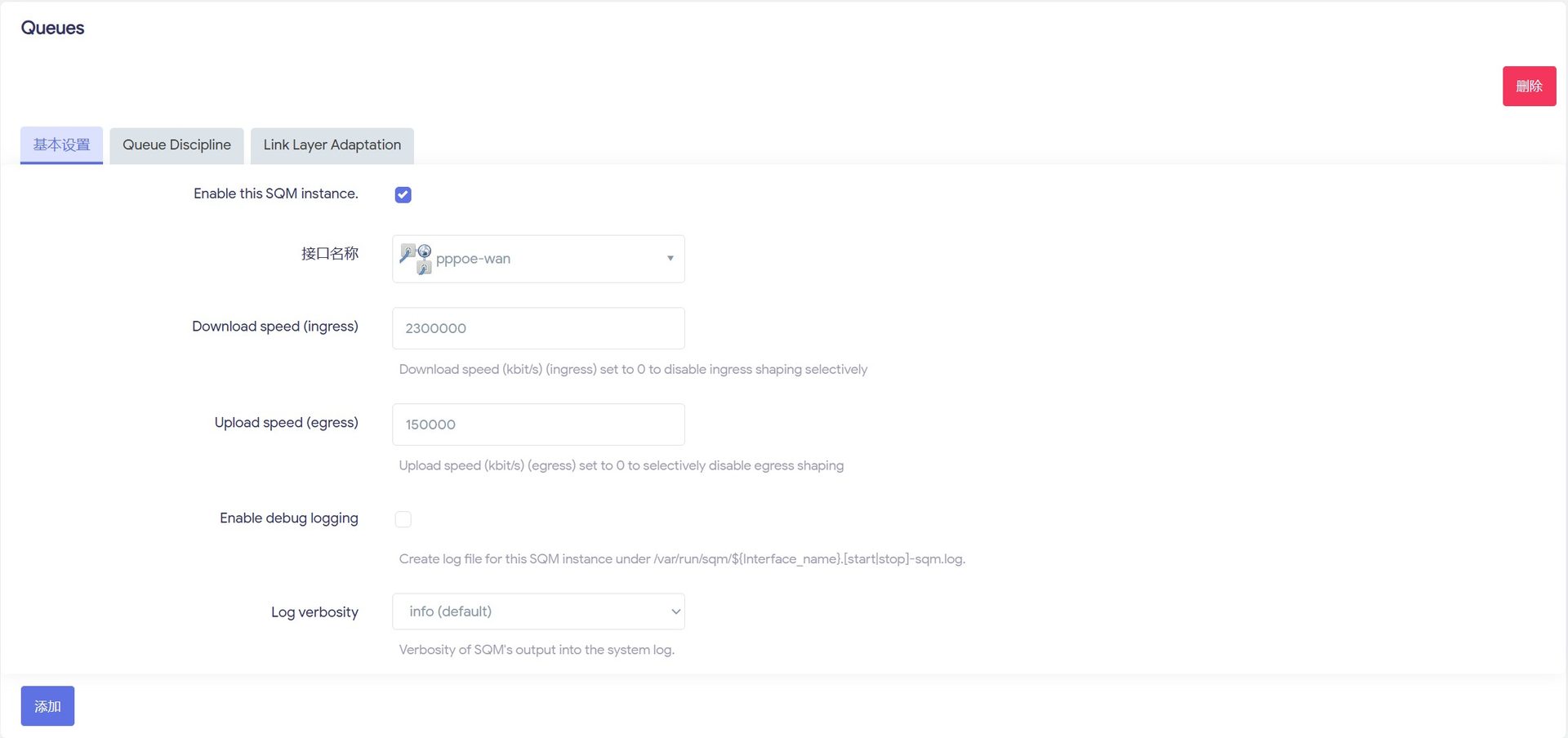Image resolution: width=1568 pixels, height=738 pixels.
Task: Click the Enable this SQM instance label
Action: pos(276,193)
